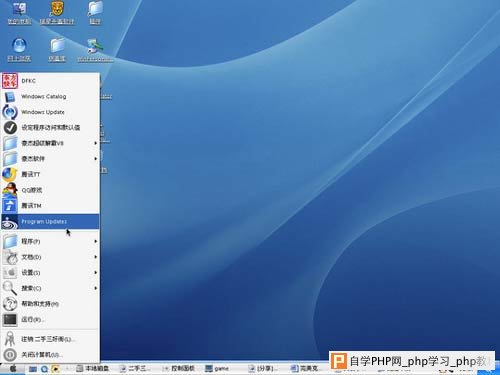Screen dimensions: 500x375
Task: Launch 腾讯TT browser from the menu
Action: pos(50,174)
